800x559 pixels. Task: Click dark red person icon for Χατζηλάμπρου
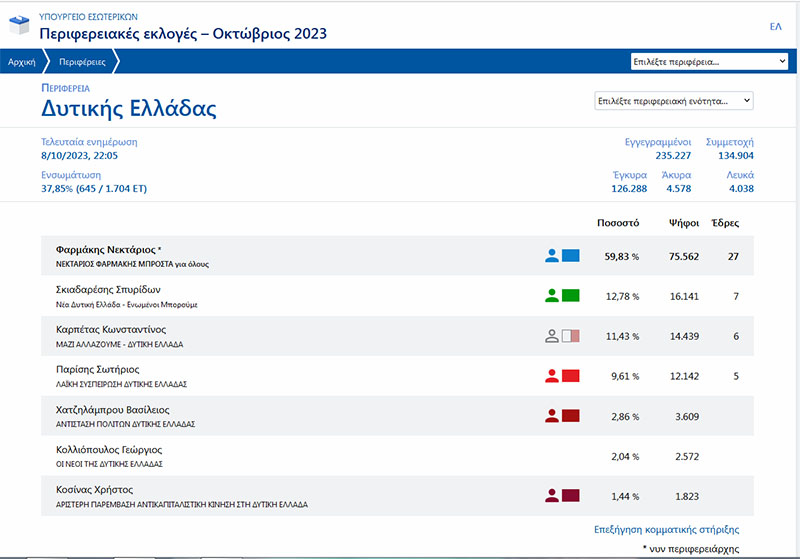551,415
